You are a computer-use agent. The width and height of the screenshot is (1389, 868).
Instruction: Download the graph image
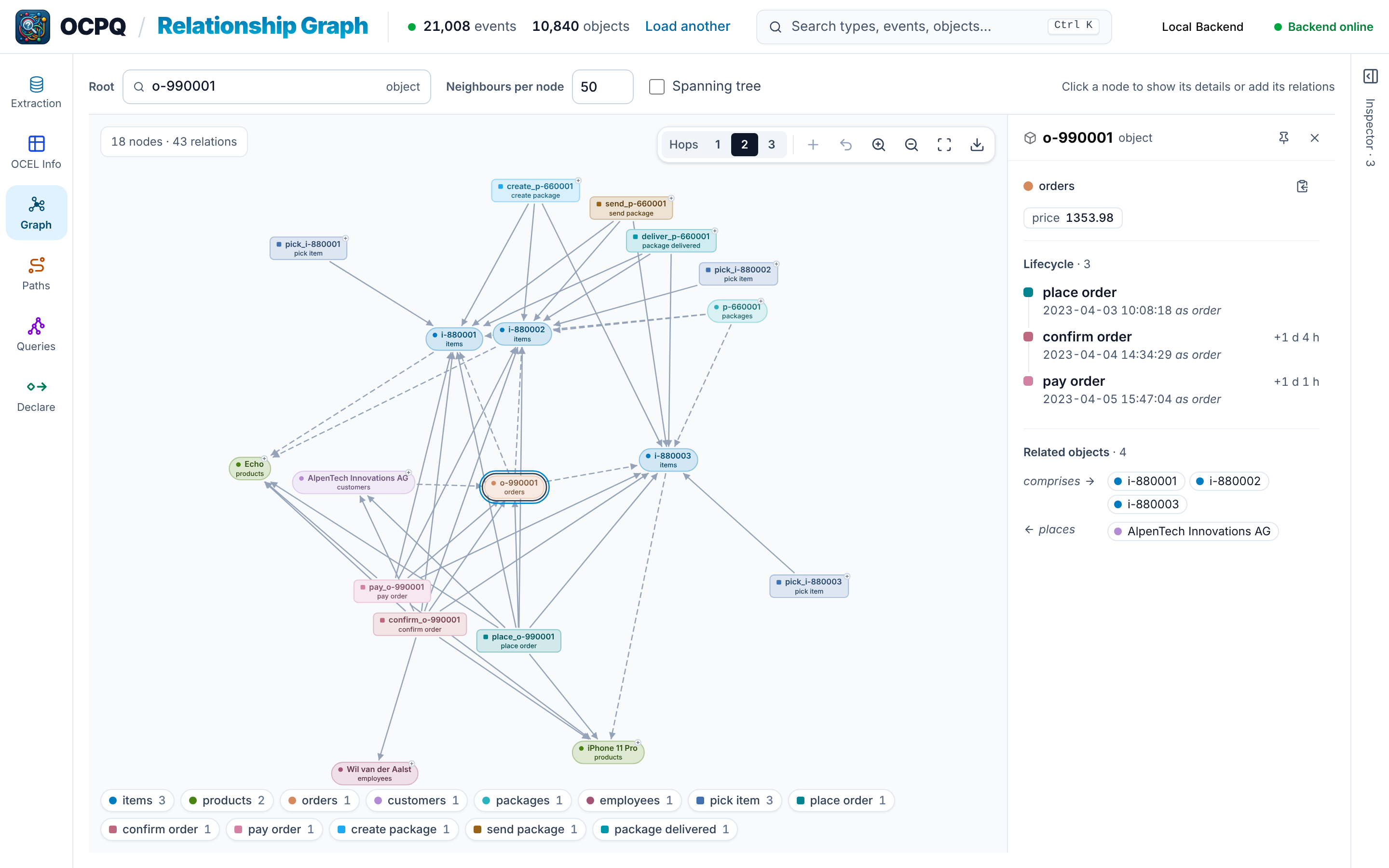click(977, 145)
